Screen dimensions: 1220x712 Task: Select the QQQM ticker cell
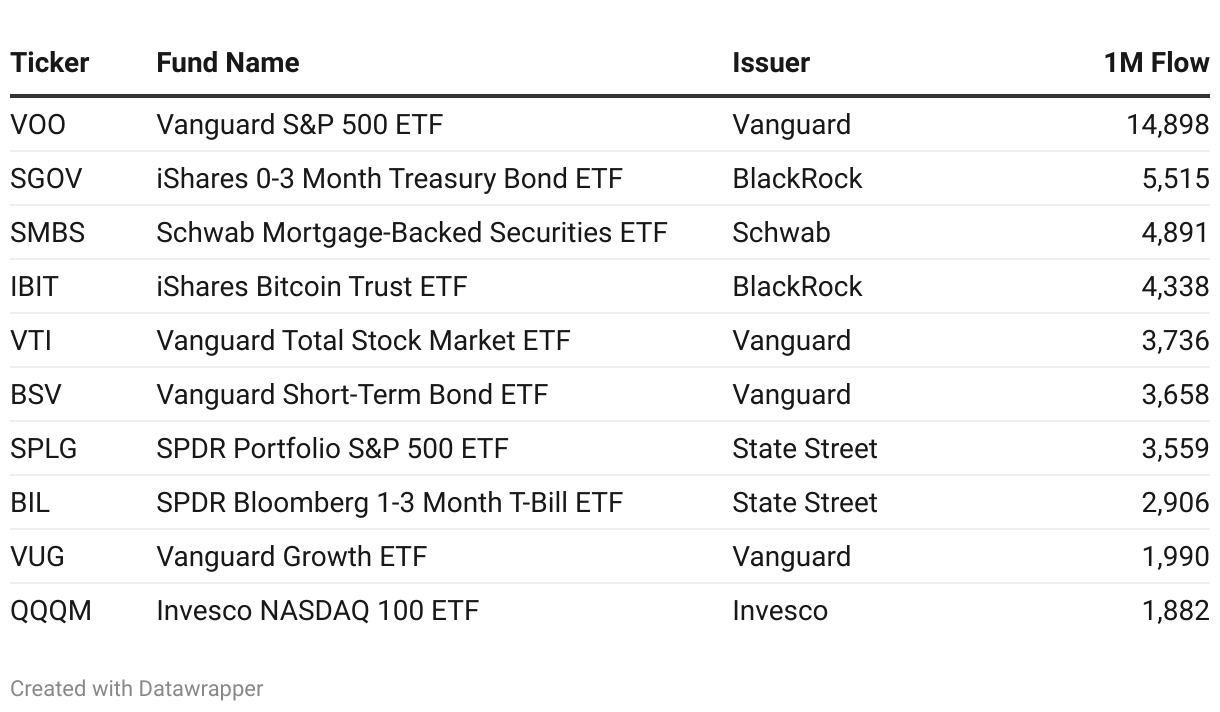point(51,611)
